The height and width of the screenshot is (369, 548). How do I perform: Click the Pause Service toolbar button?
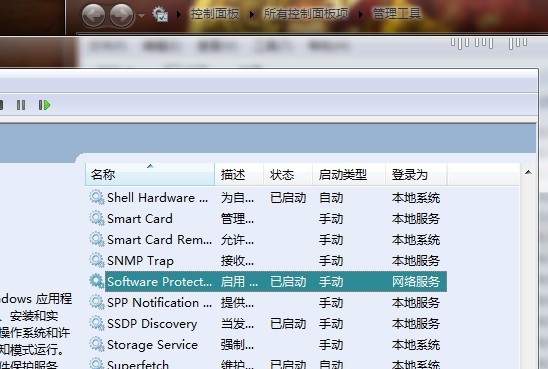[x=21, y=105]
